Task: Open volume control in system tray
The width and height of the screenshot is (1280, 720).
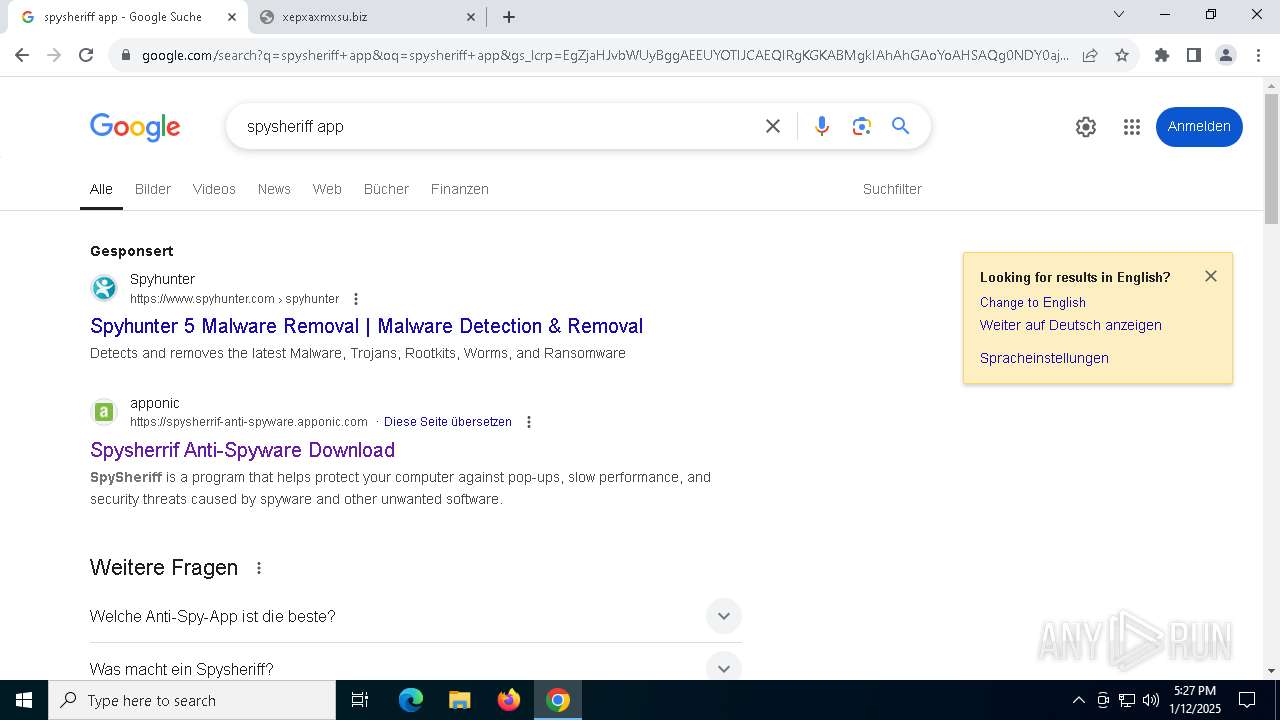Action: pyautogui.click(x=1151, y=700)
